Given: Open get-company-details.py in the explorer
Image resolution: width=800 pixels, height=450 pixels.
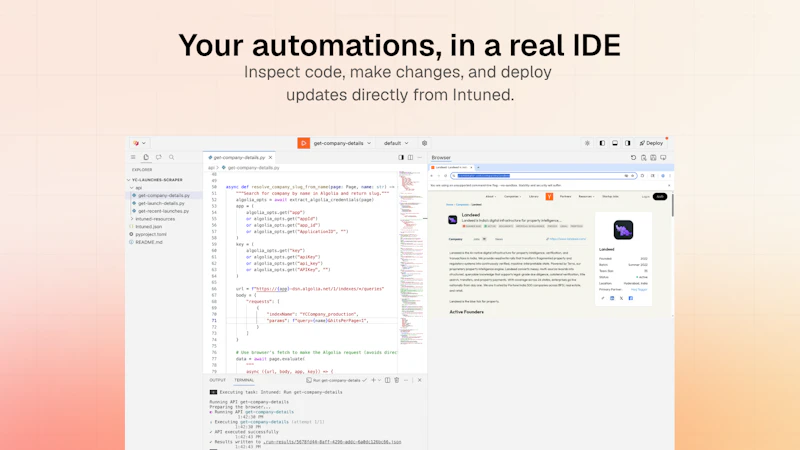Looking at the screenshot, I should 164,195.
